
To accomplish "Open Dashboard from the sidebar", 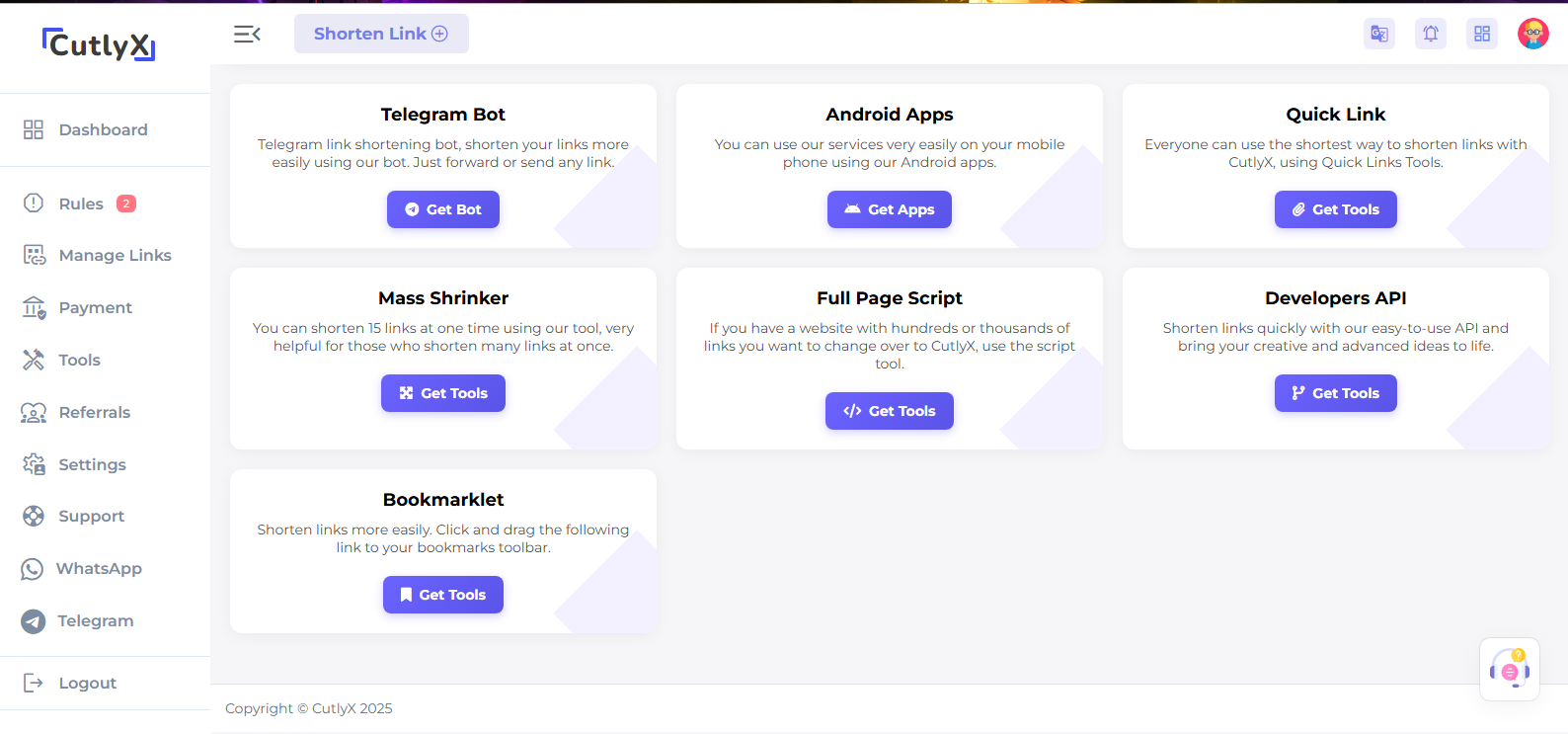I will pyautogui.click(x=105, y=129).
